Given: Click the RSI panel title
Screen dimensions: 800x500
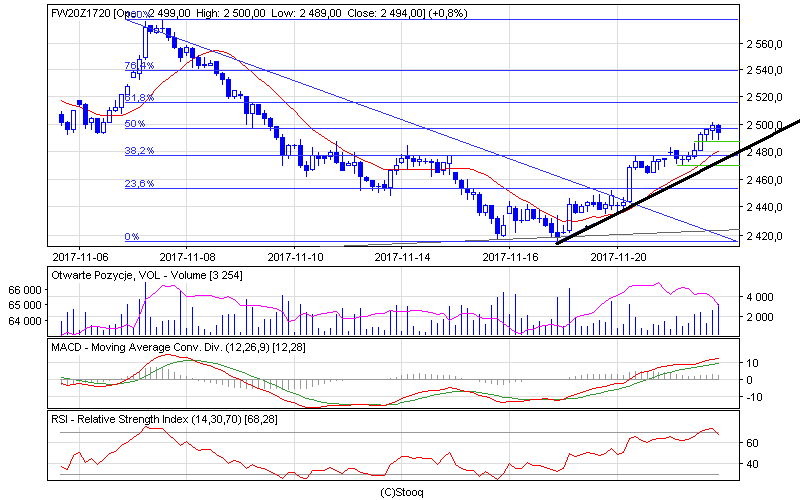Looking at the screenshot, I should coord(164,419).
